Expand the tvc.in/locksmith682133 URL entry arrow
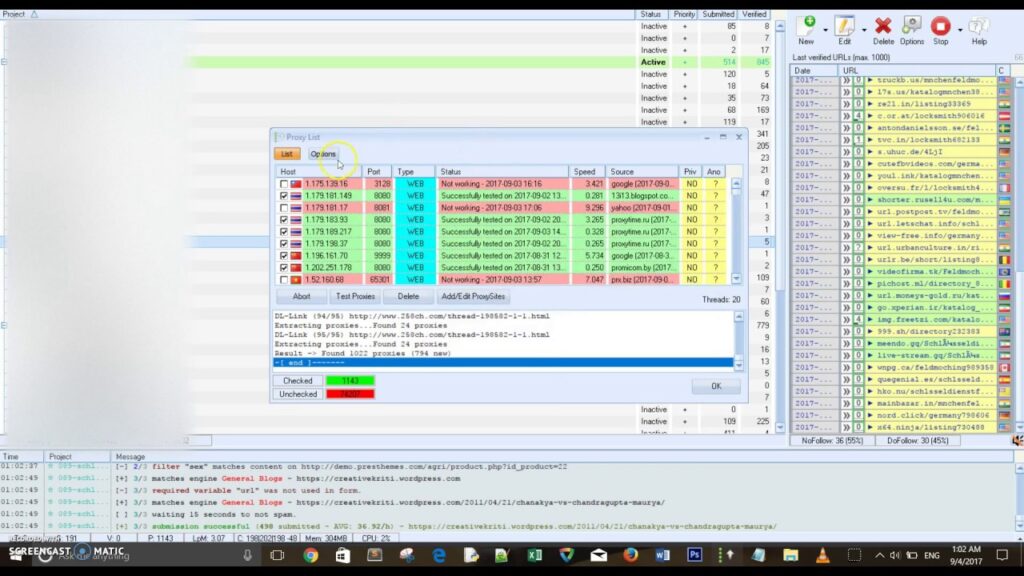The image size is (1024, 576). pos(870,140)
